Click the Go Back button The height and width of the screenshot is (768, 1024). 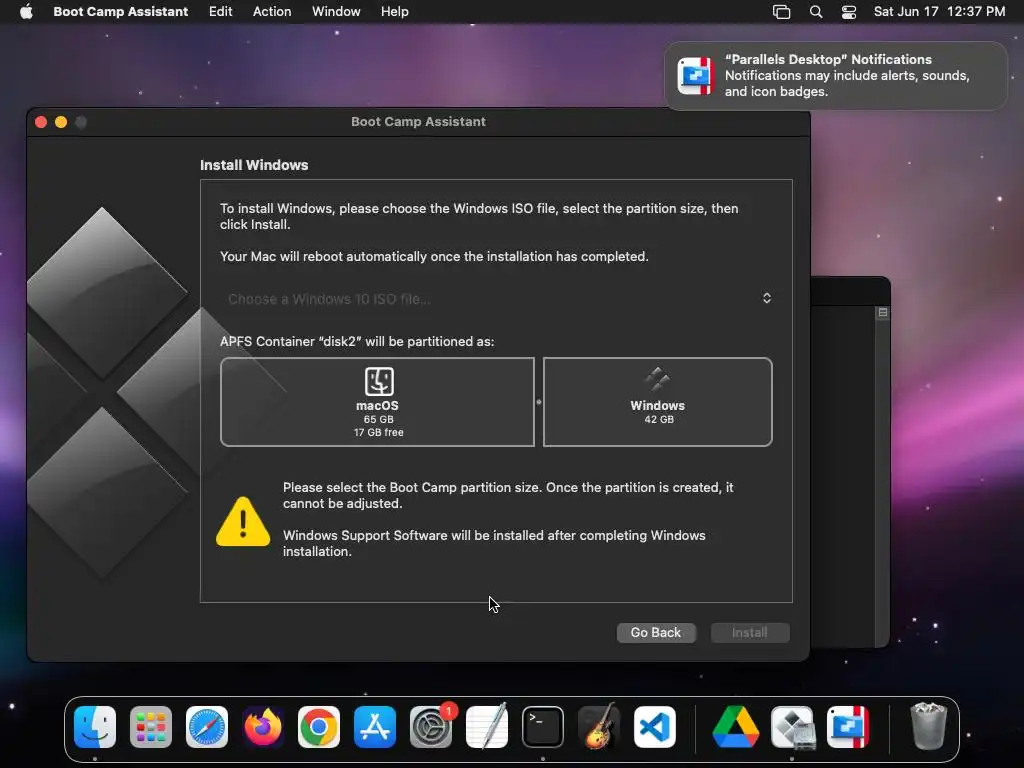(x=656, y=632)
